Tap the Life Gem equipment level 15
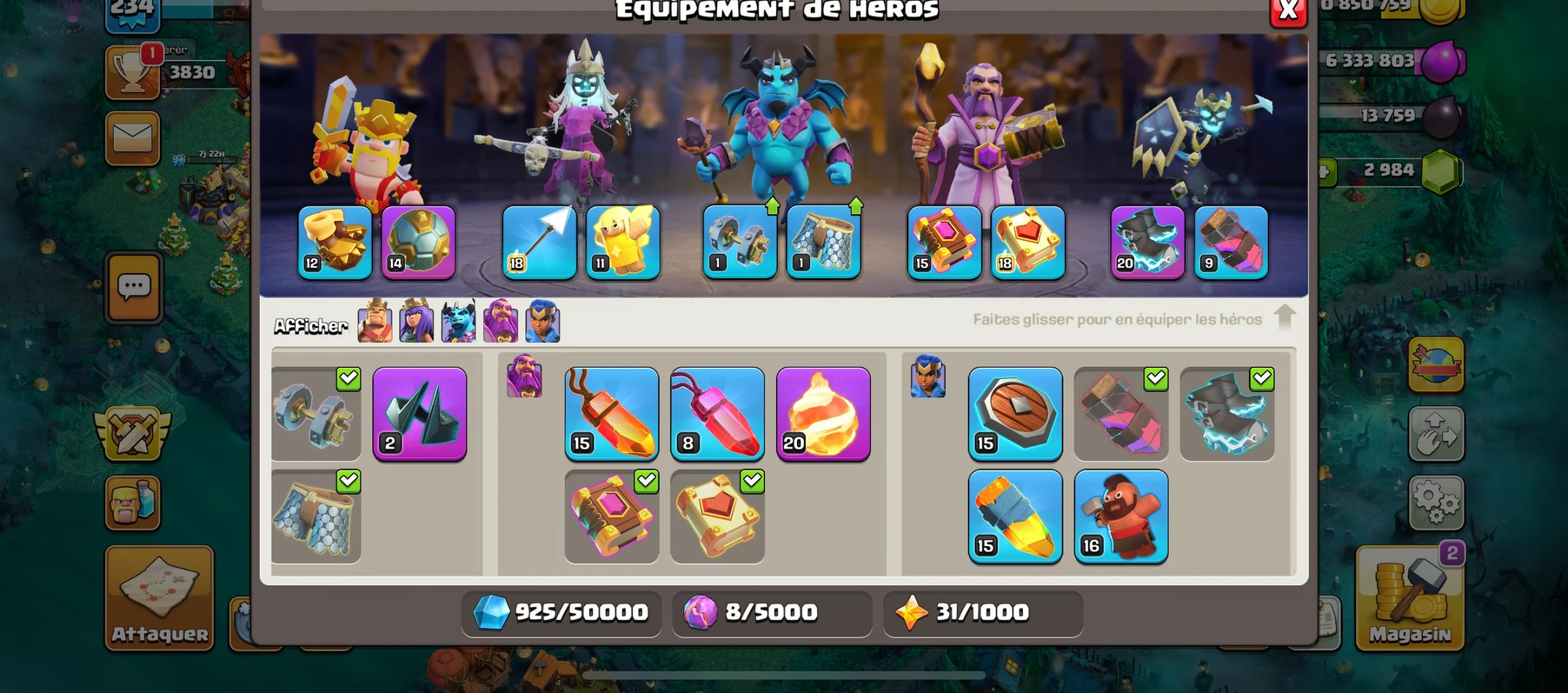This screenshot has width=1568, height=693. click(611, 414)
